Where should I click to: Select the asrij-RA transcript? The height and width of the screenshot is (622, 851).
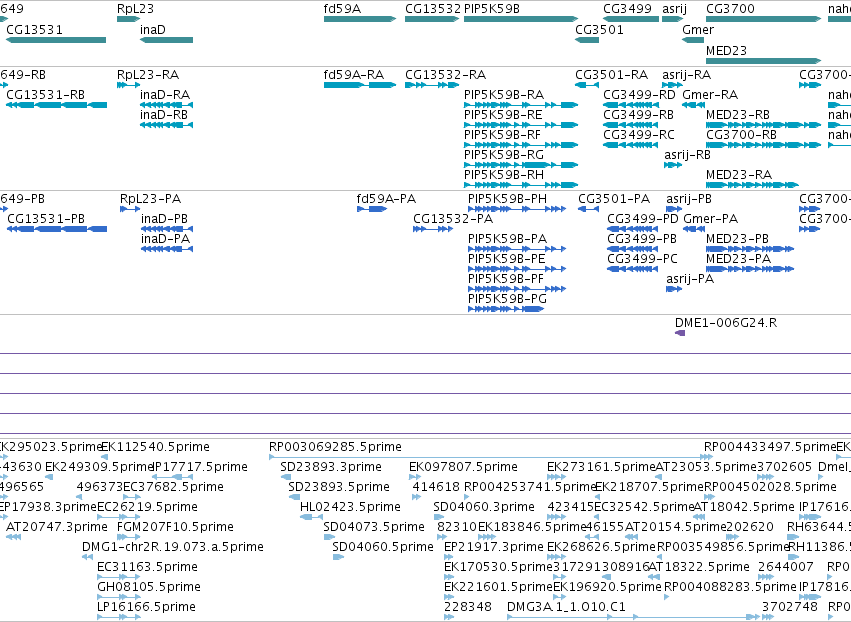pos(672,85)
